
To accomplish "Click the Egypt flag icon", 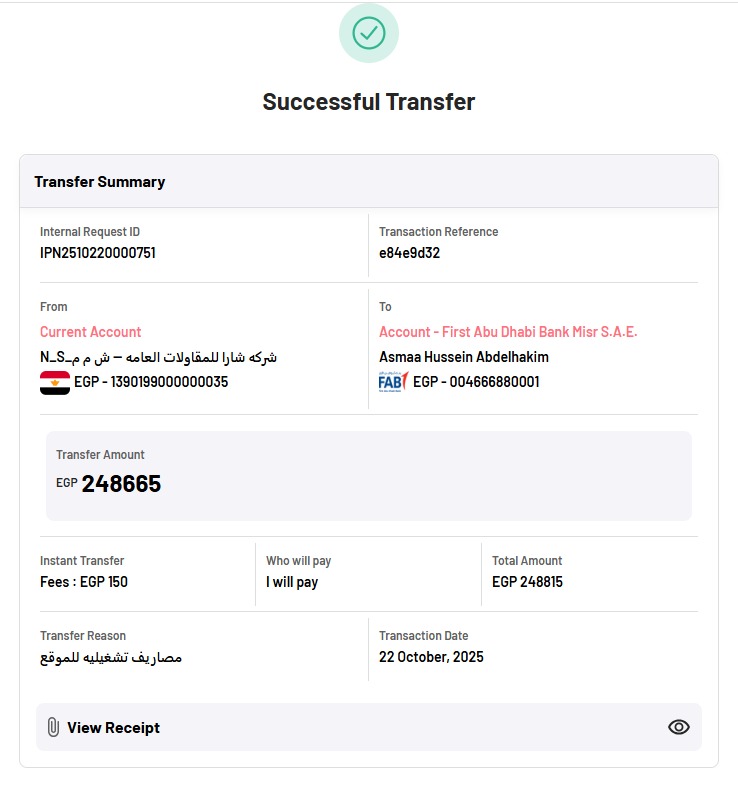I will (55, 382).
